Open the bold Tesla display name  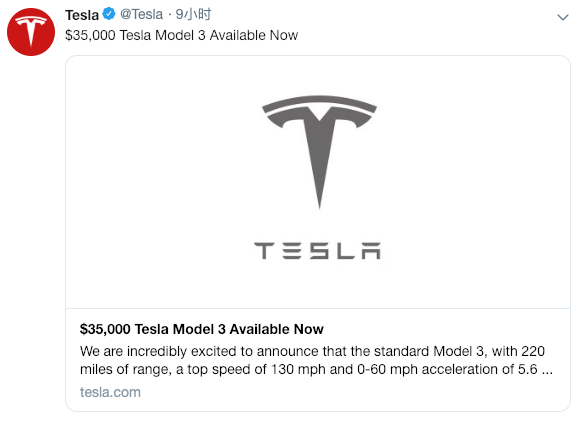[x=82, y=15]
